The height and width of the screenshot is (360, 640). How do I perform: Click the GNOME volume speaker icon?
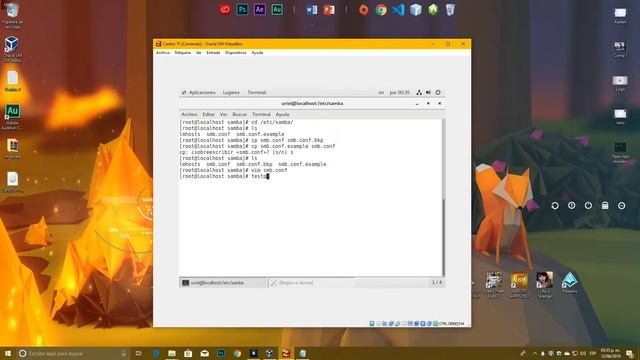[x=428, y=93]
